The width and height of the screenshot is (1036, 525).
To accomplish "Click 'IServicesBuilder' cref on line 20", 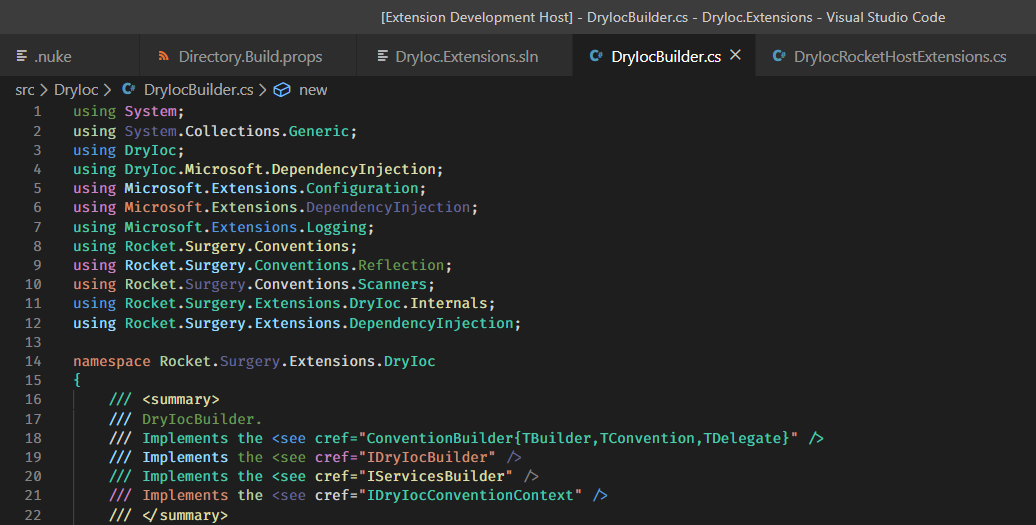I will coord(436,476).
